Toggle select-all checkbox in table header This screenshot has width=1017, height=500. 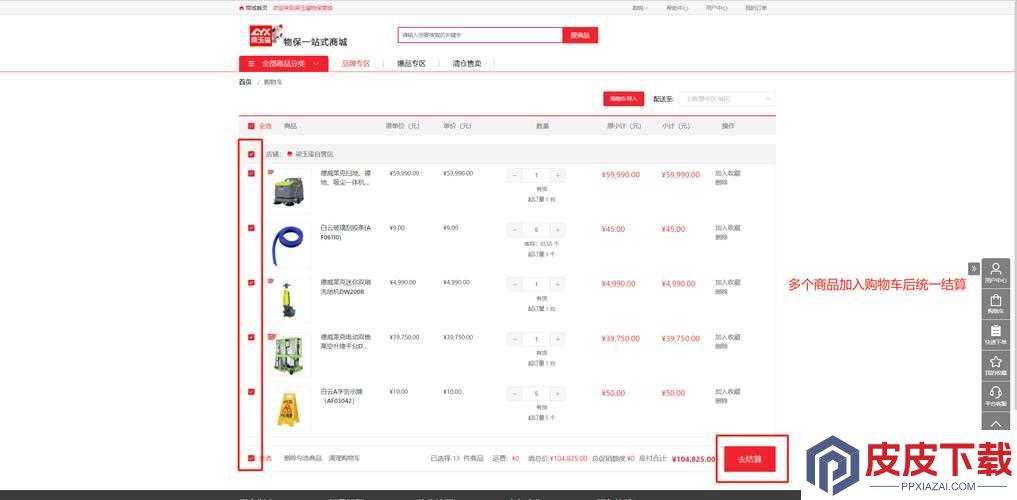(x=251, y=126)
